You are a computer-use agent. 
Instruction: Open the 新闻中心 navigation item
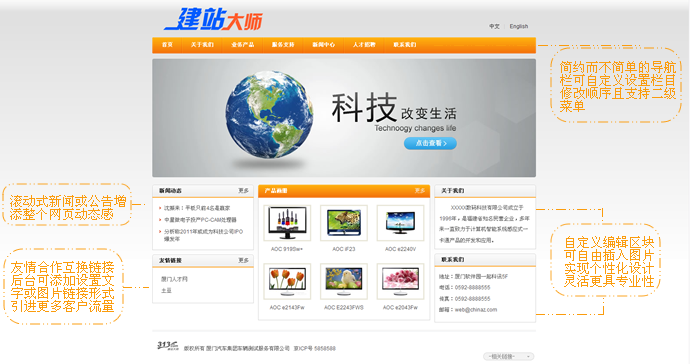click(323, 45)
